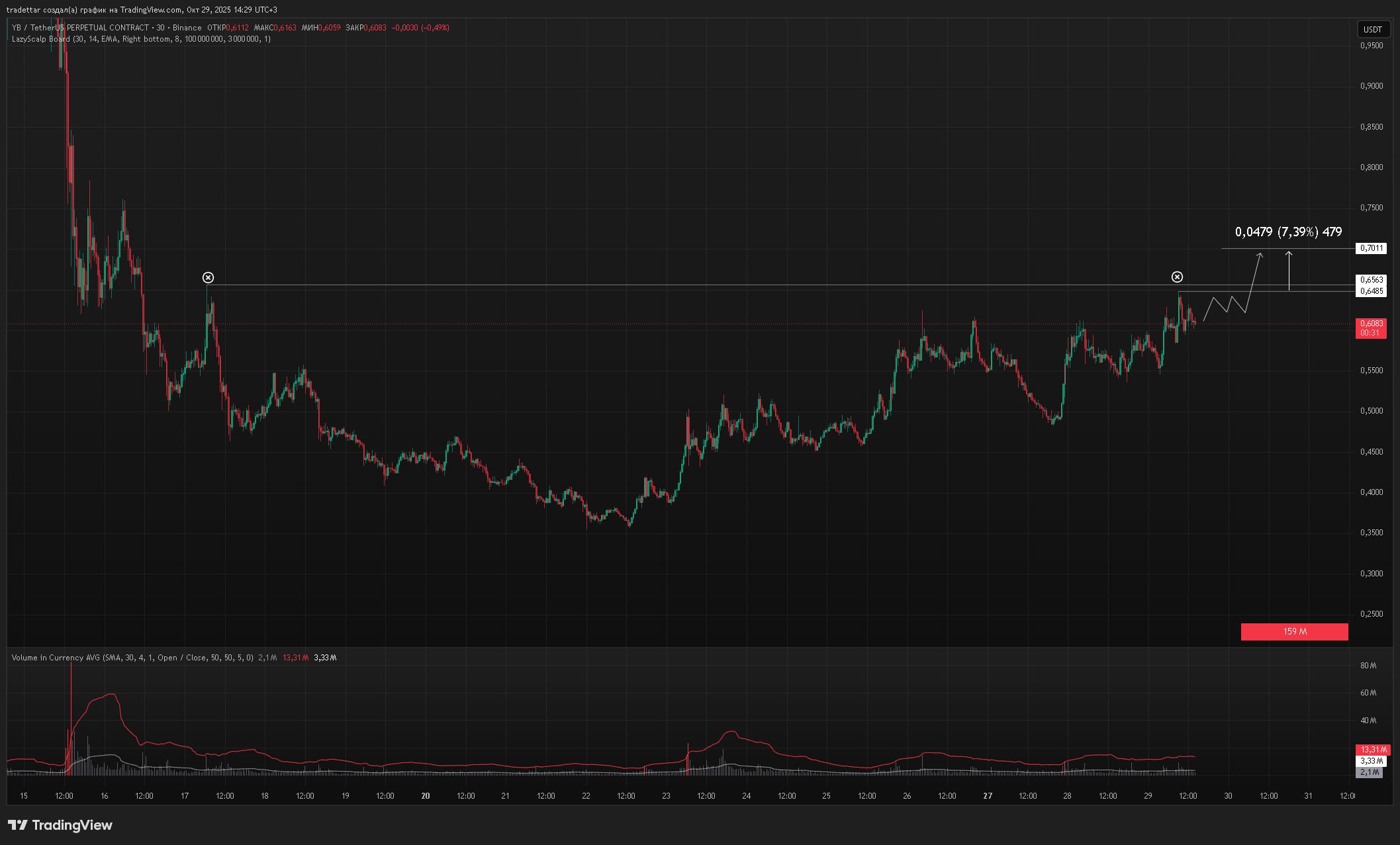
Task: Click the USDT currency label
Action: [x=1373, y=29]
